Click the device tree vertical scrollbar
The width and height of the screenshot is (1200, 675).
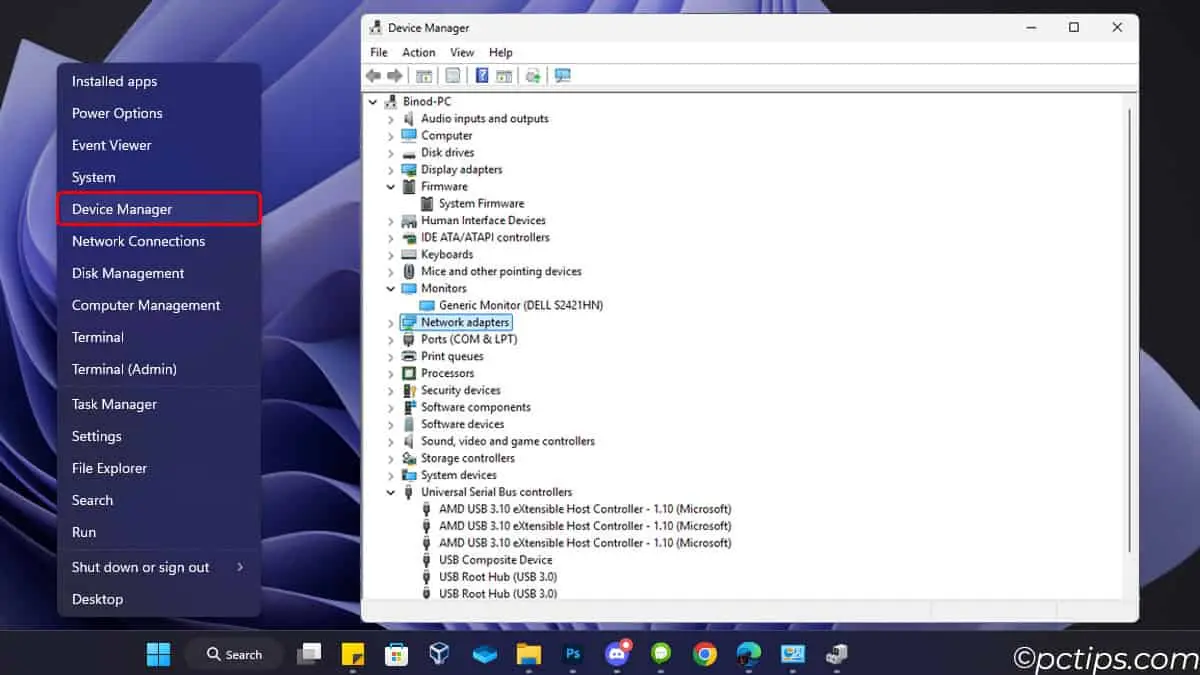(1129, 330)
